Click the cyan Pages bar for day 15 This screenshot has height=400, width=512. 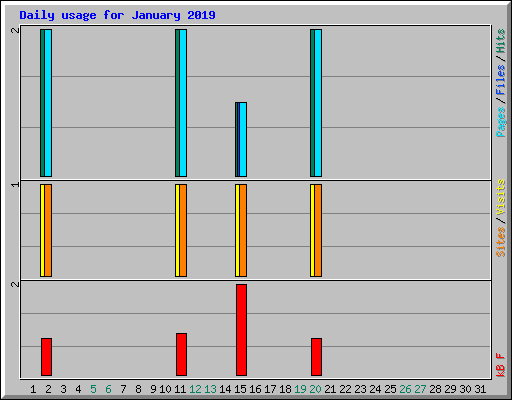click(243, 139)
